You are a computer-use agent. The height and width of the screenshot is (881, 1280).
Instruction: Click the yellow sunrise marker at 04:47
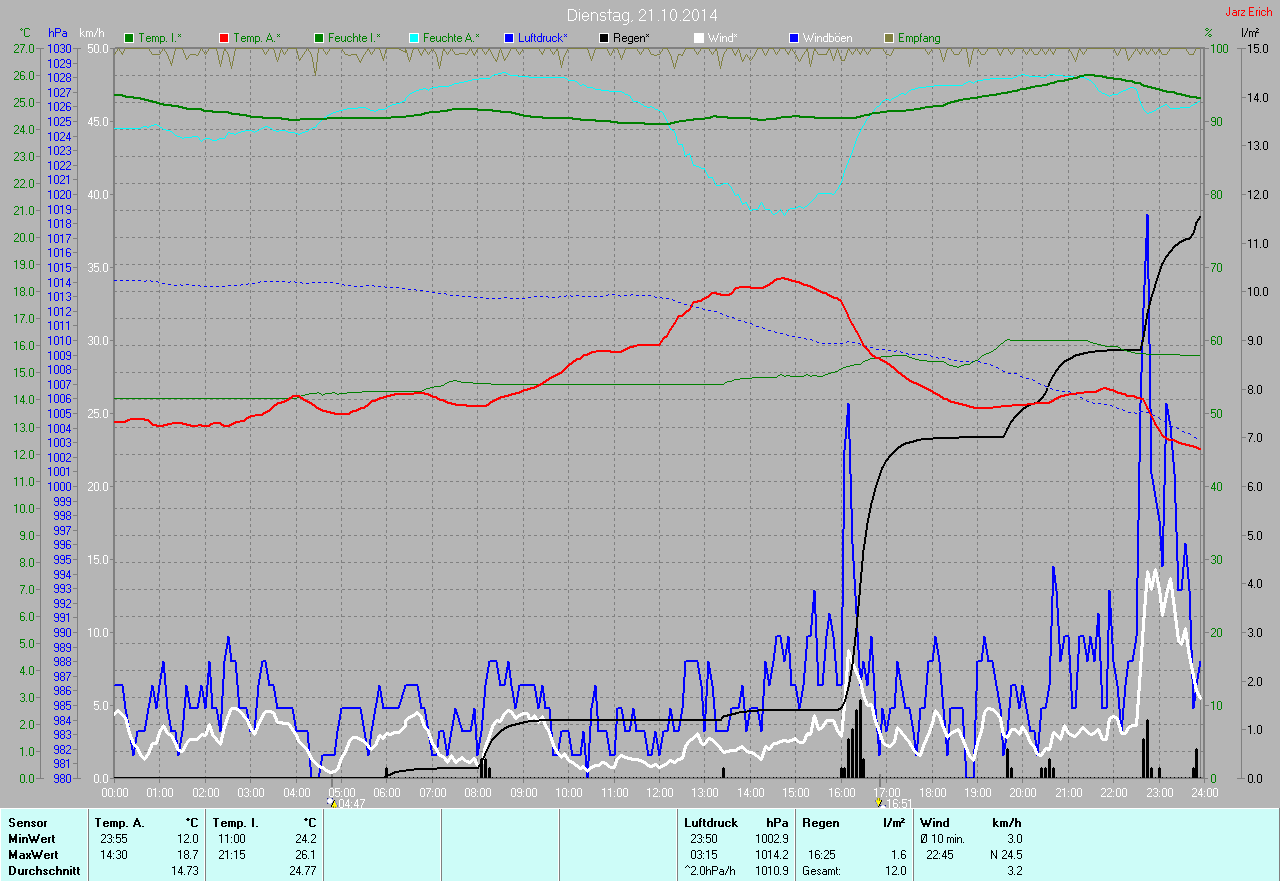click(332, 802)
